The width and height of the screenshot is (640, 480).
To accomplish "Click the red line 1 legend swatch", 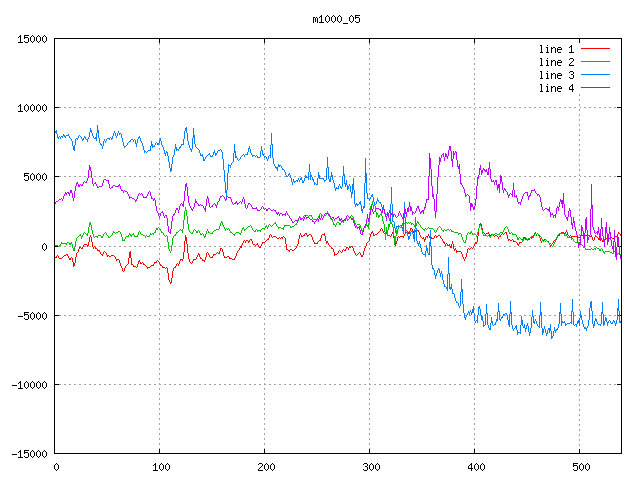I will (x=596, y=49).
